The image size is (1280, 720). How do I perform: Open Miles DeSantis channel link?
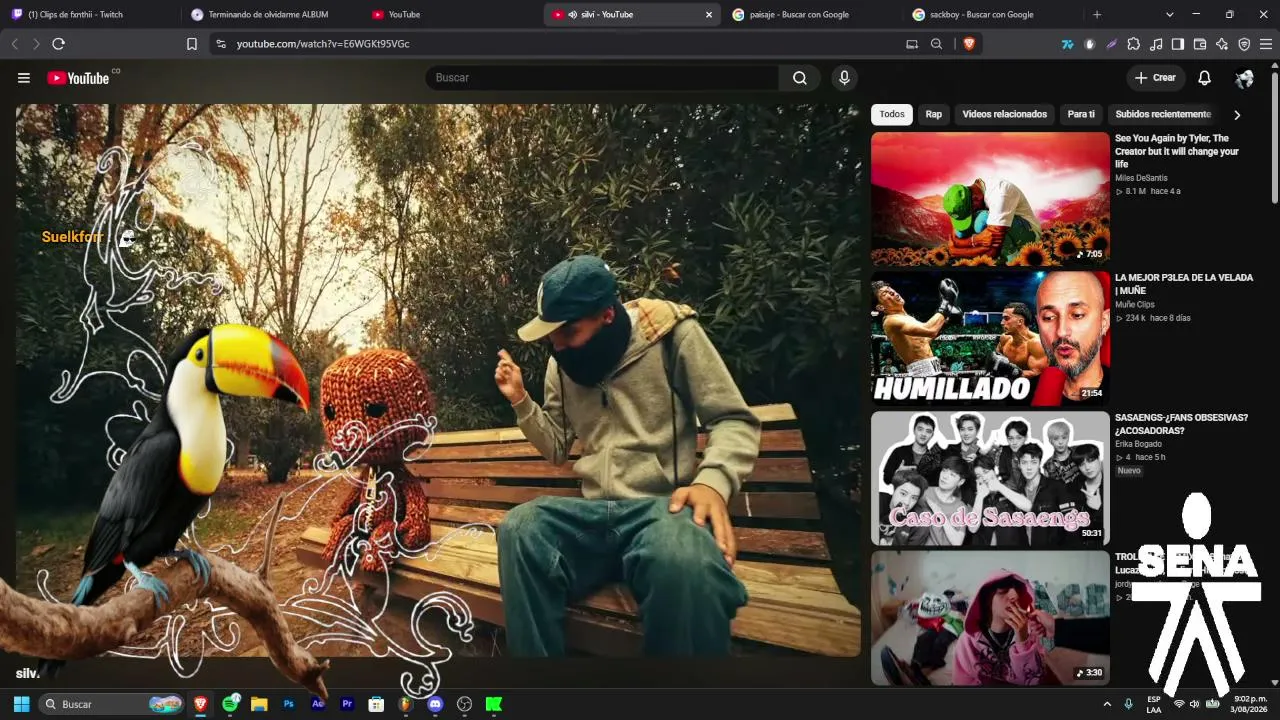point(1141,178)
